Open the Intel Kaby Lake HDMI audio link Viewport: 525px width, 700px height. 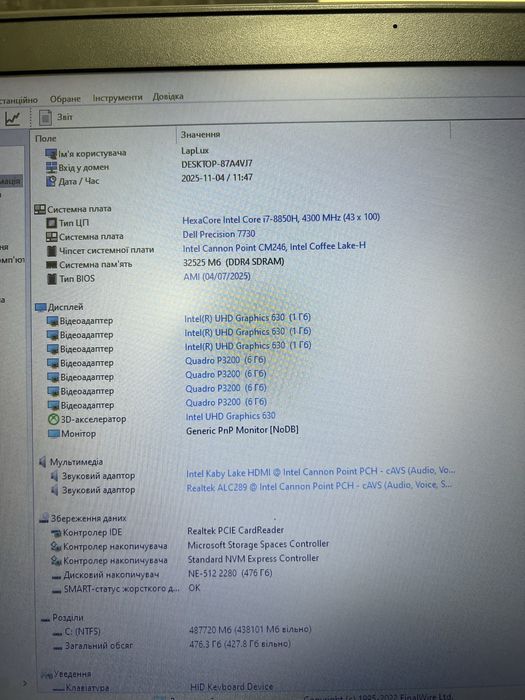click(x=321, y=471)
